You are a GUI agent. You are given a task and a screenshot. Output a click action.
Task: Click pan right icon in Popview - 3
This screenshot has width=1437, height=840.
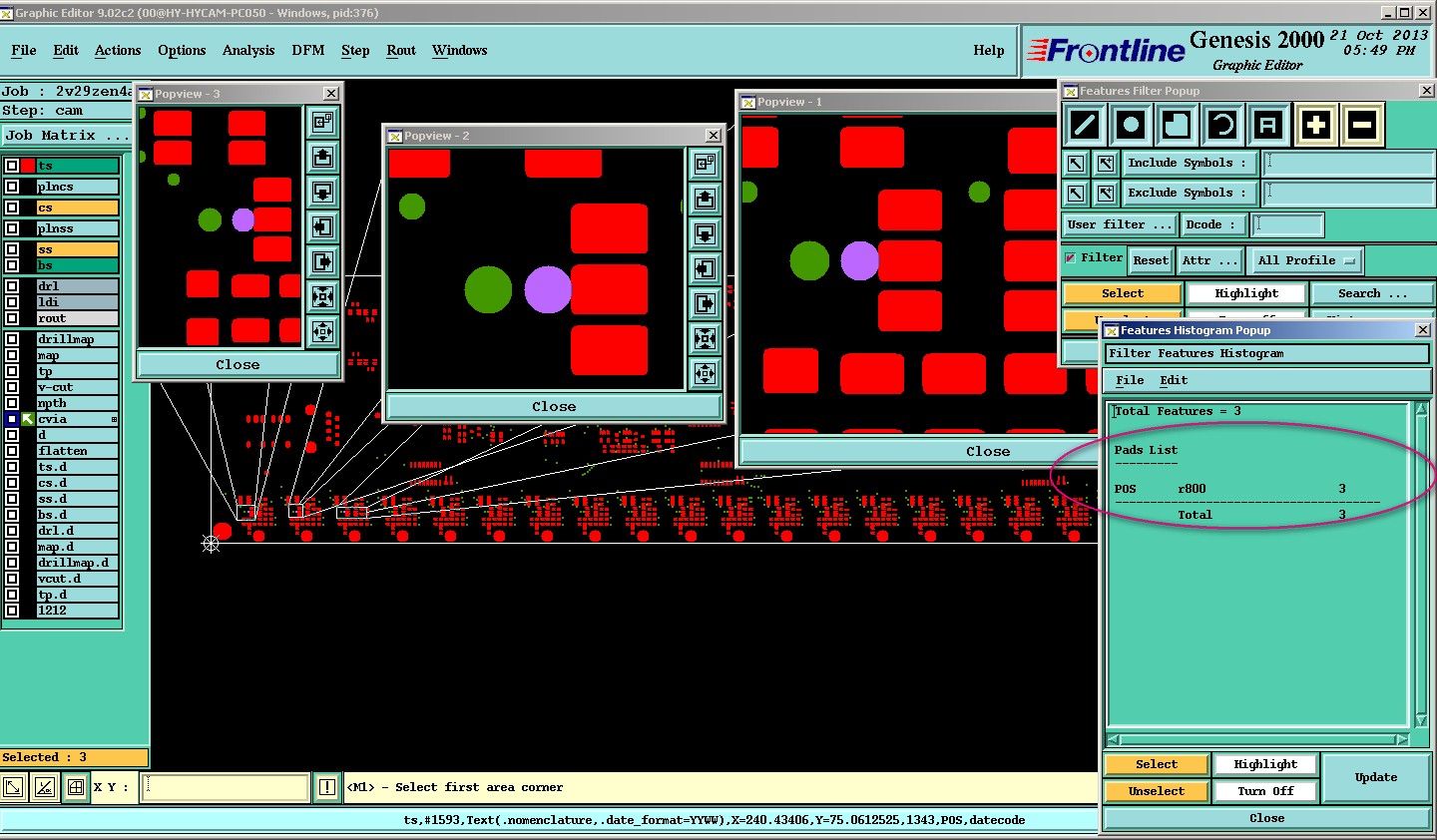tap(322, 261)
